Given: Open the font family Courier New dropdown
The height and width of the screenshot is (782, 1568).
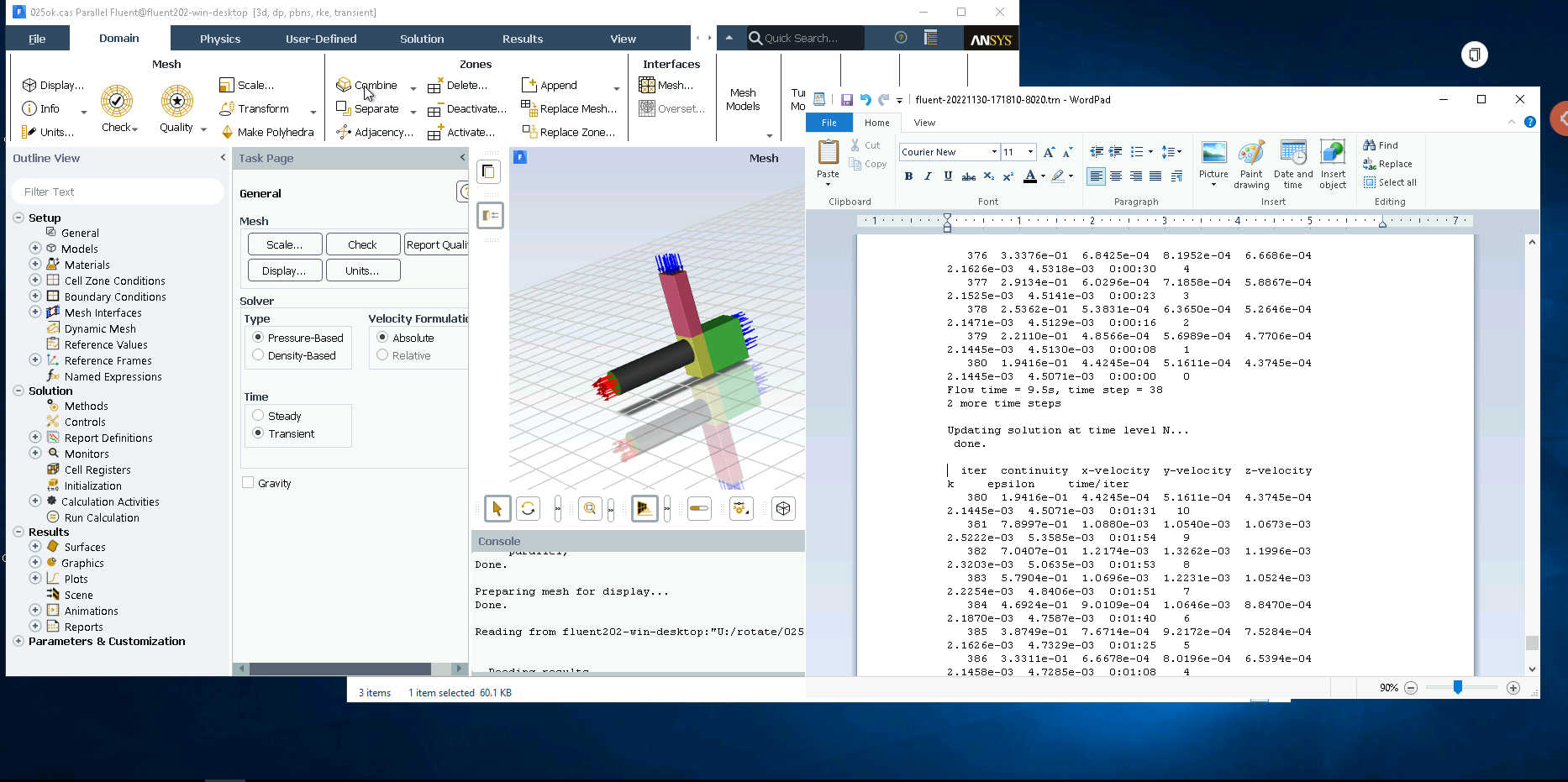Looking at the screenshot, I should pyautogui.click(x=994, y=152).
